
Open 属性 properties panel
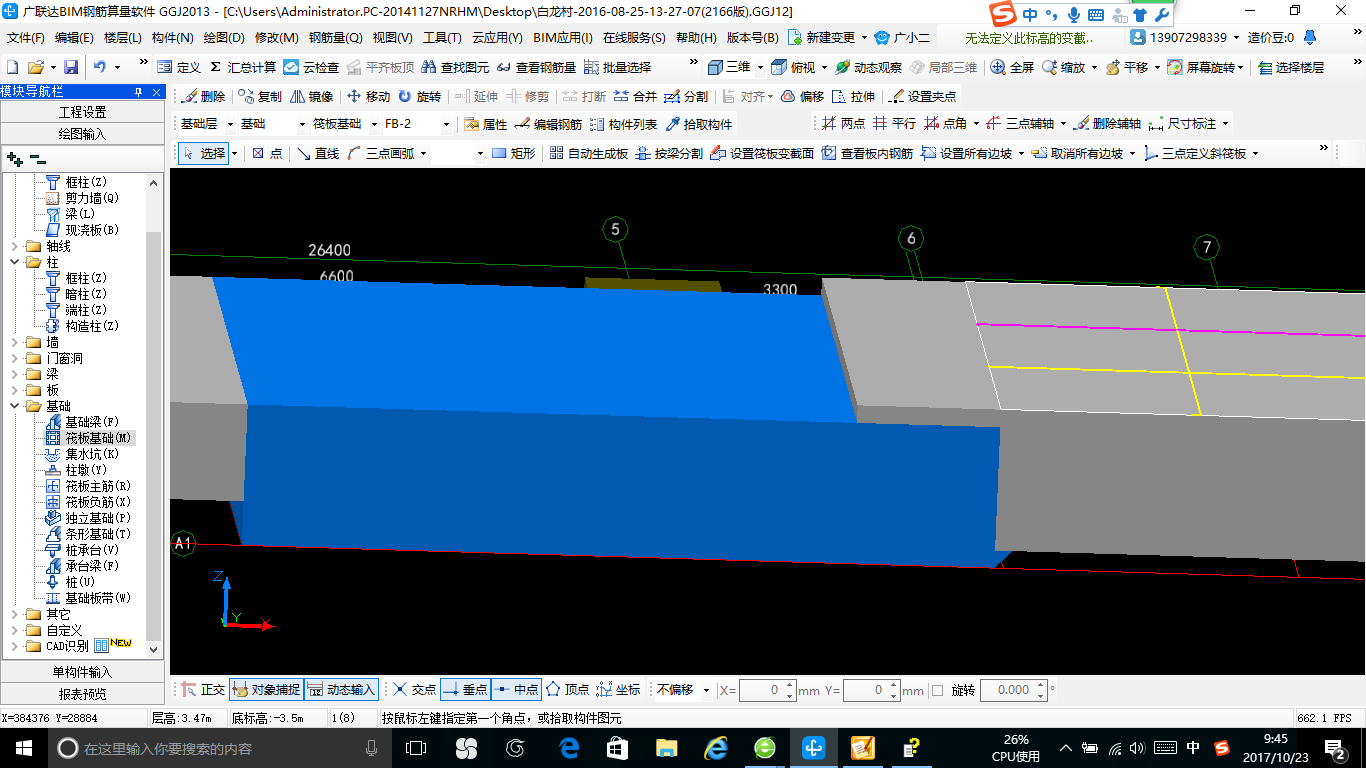coord(486,124)
